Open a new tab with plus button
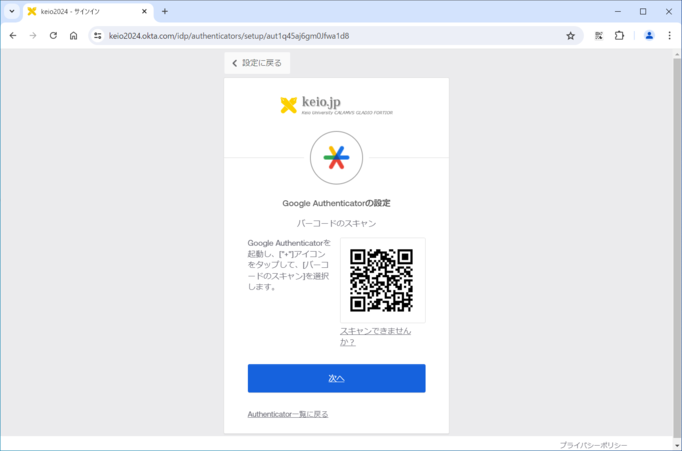This screenshot has width=682, height=451. (x=165, y=11)
